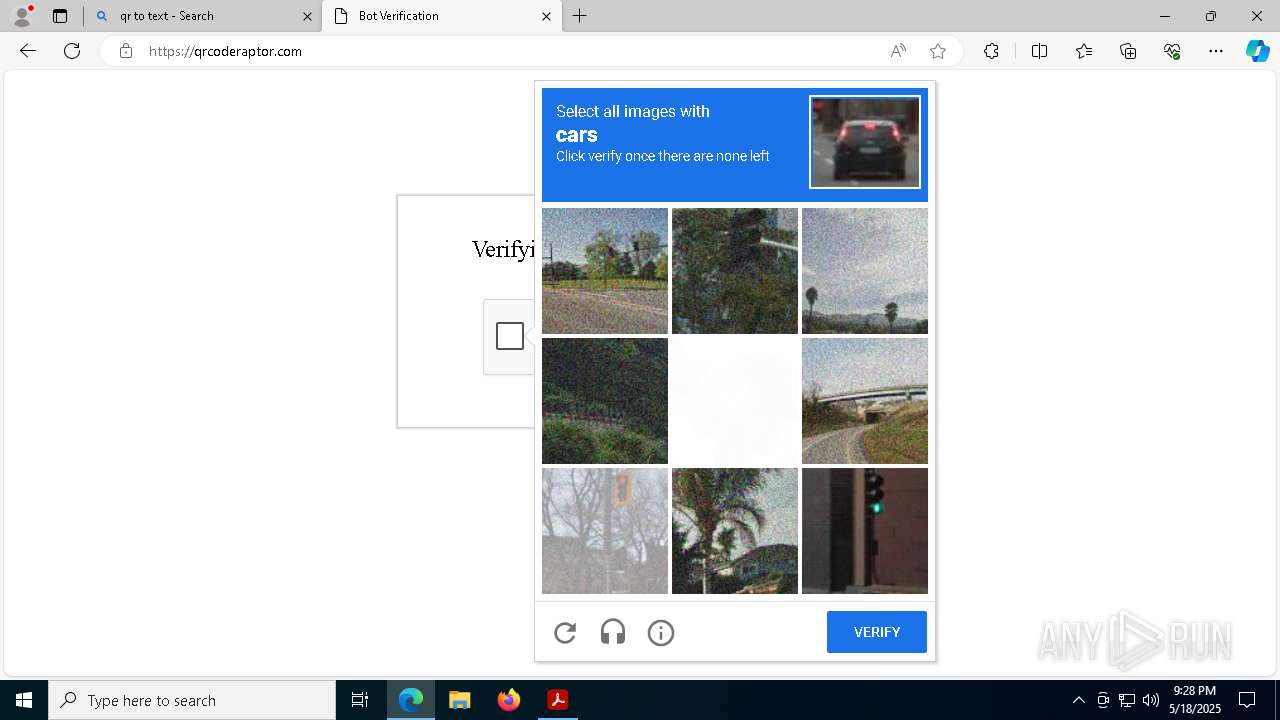Screen dimensions: 1280x720
Task: Open browser Extensions menu
Action: [991, 51]
